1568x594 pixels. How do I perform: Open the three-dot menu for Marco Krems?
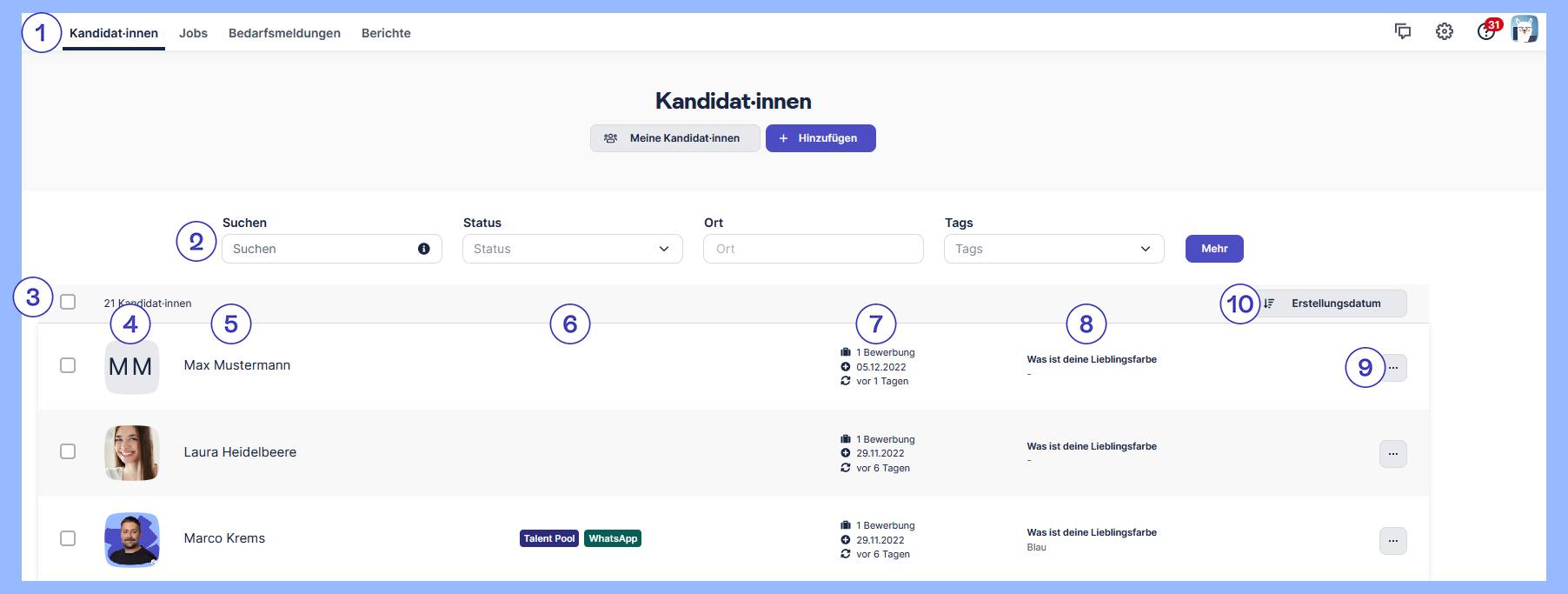coord(1392,541)
